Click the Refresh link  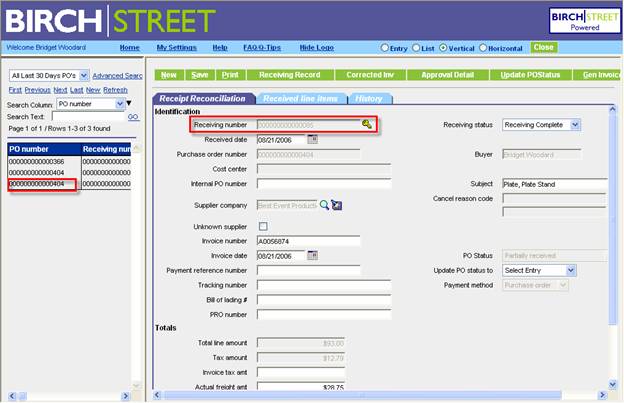[x=115, y=90]
